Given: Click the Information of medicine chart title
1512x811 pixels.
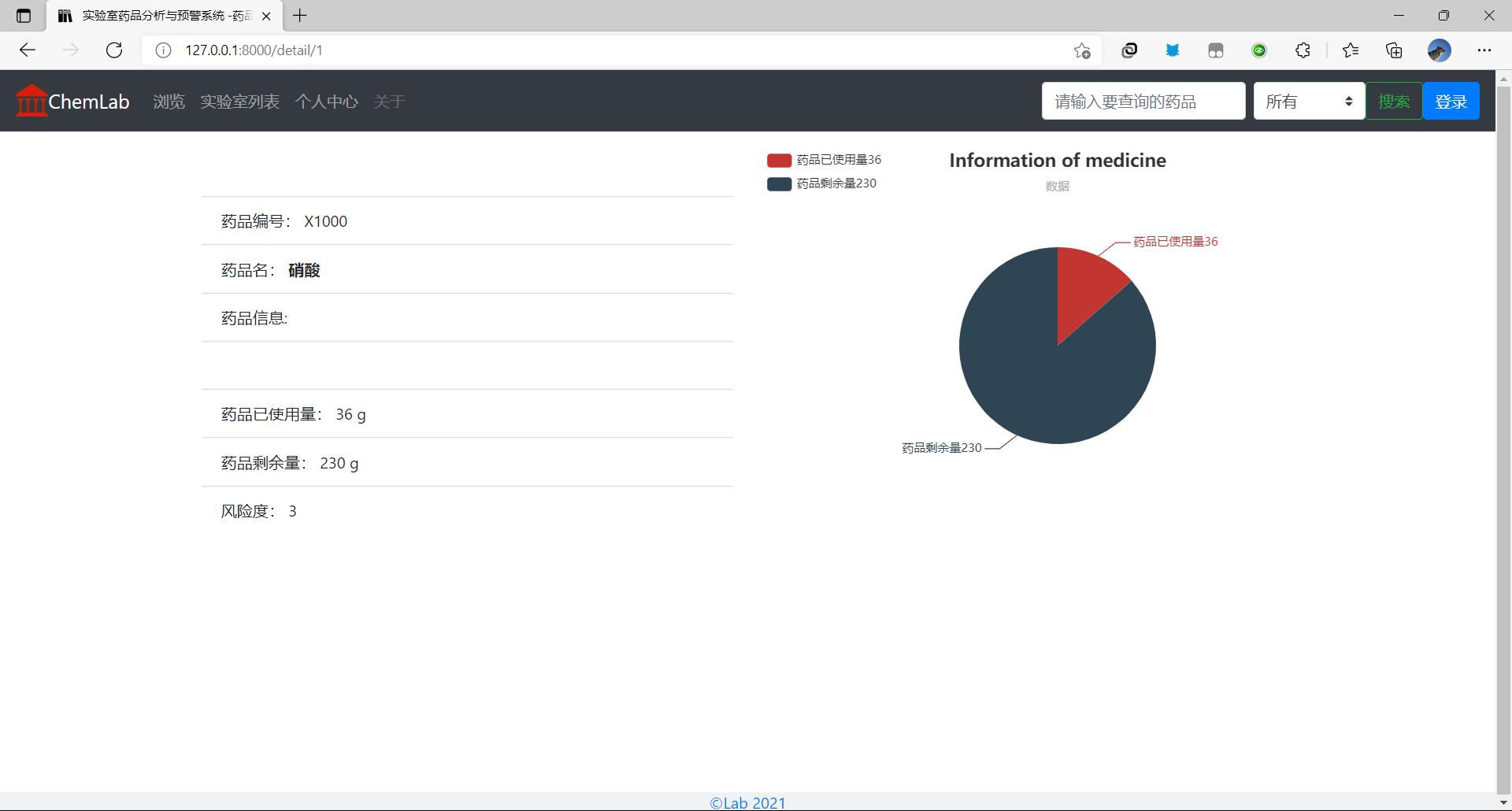Looking at the screenshot, I should pos(1058,160).
